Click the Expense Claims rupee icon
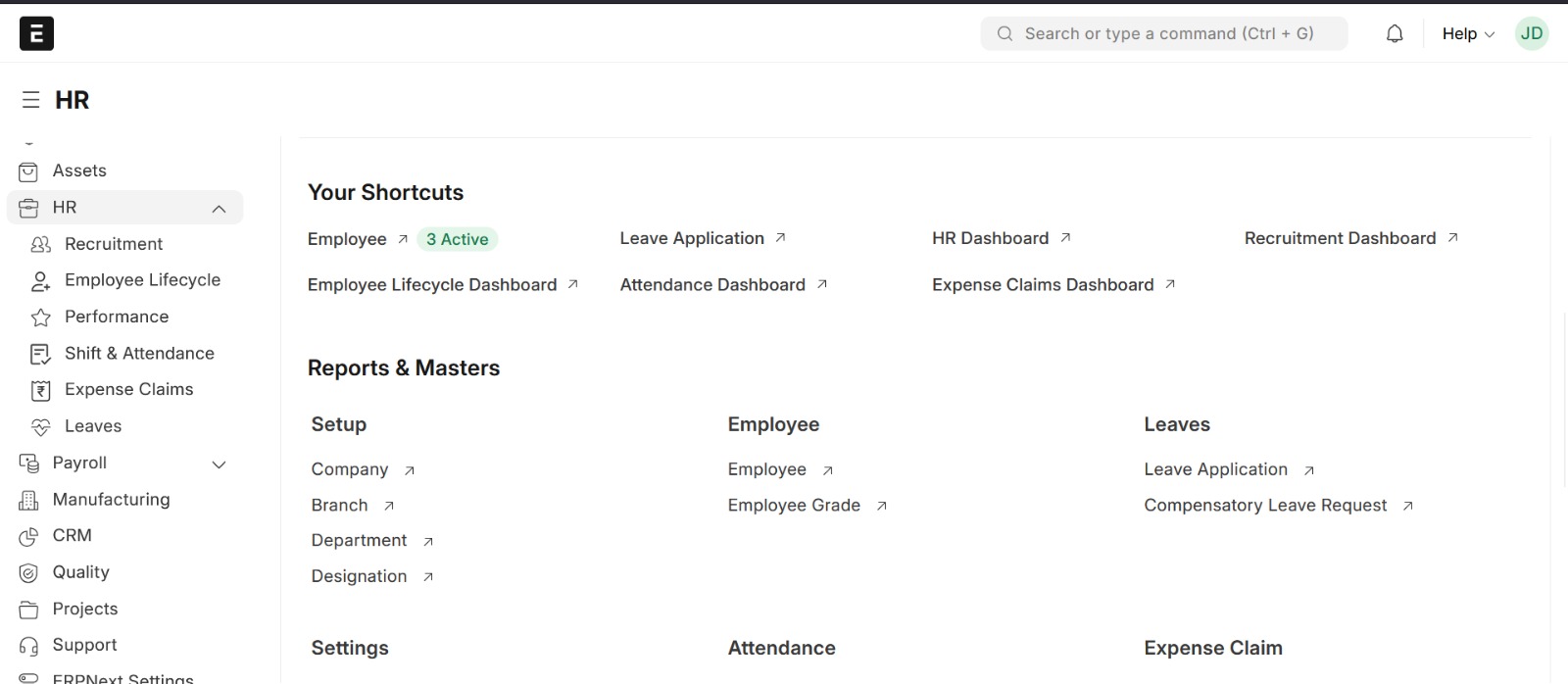This screenshot has height=684, width=1568. point(41,390)
